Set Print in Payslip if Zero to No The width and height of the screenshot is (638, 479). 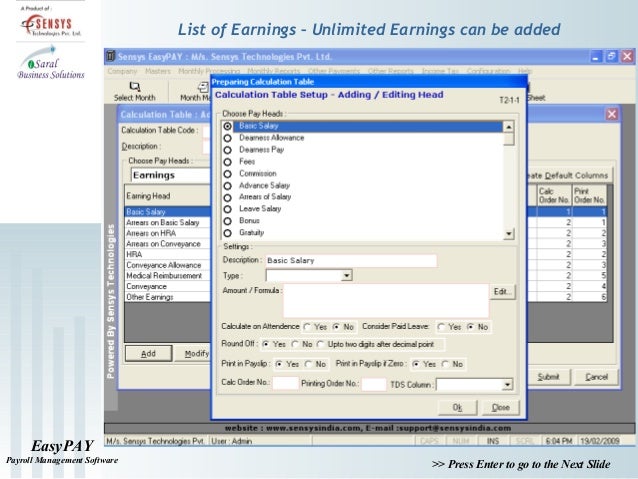pyautogui.click(x=446, y=364)
